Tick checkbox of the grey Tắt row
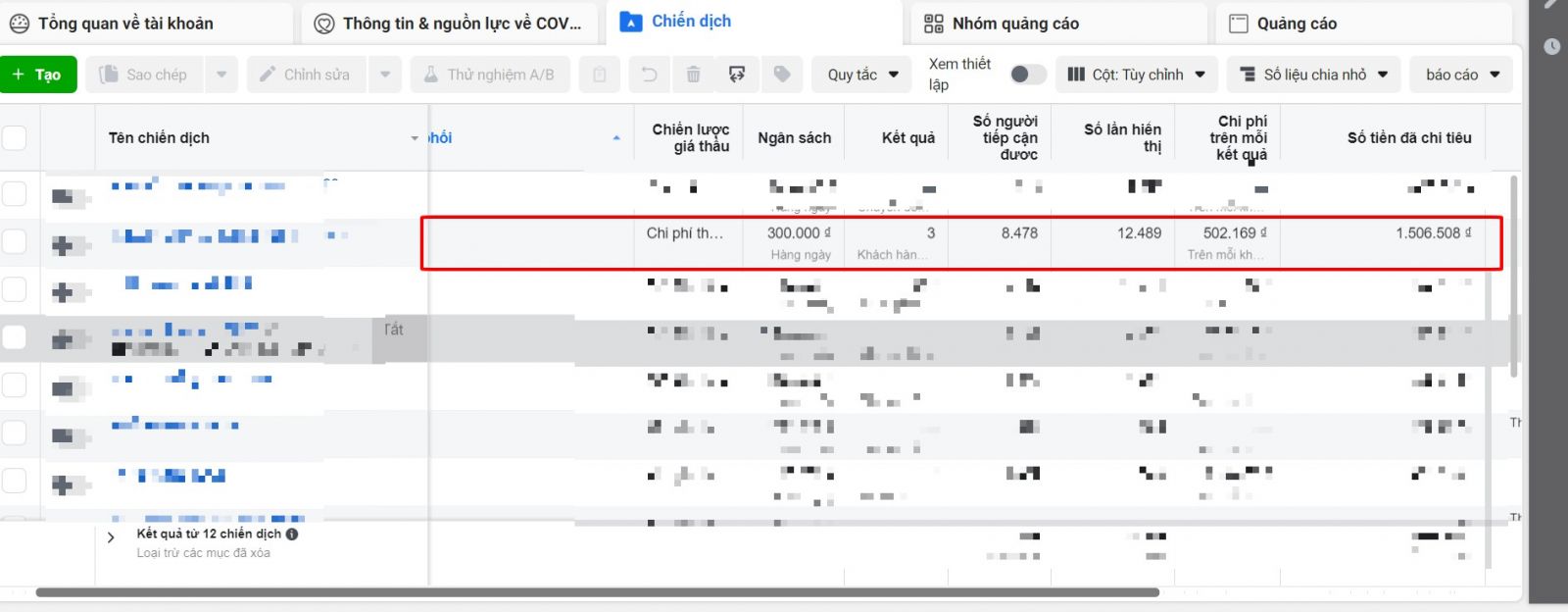The width and height of the screenshot is (1568, 612). (14, 337)
